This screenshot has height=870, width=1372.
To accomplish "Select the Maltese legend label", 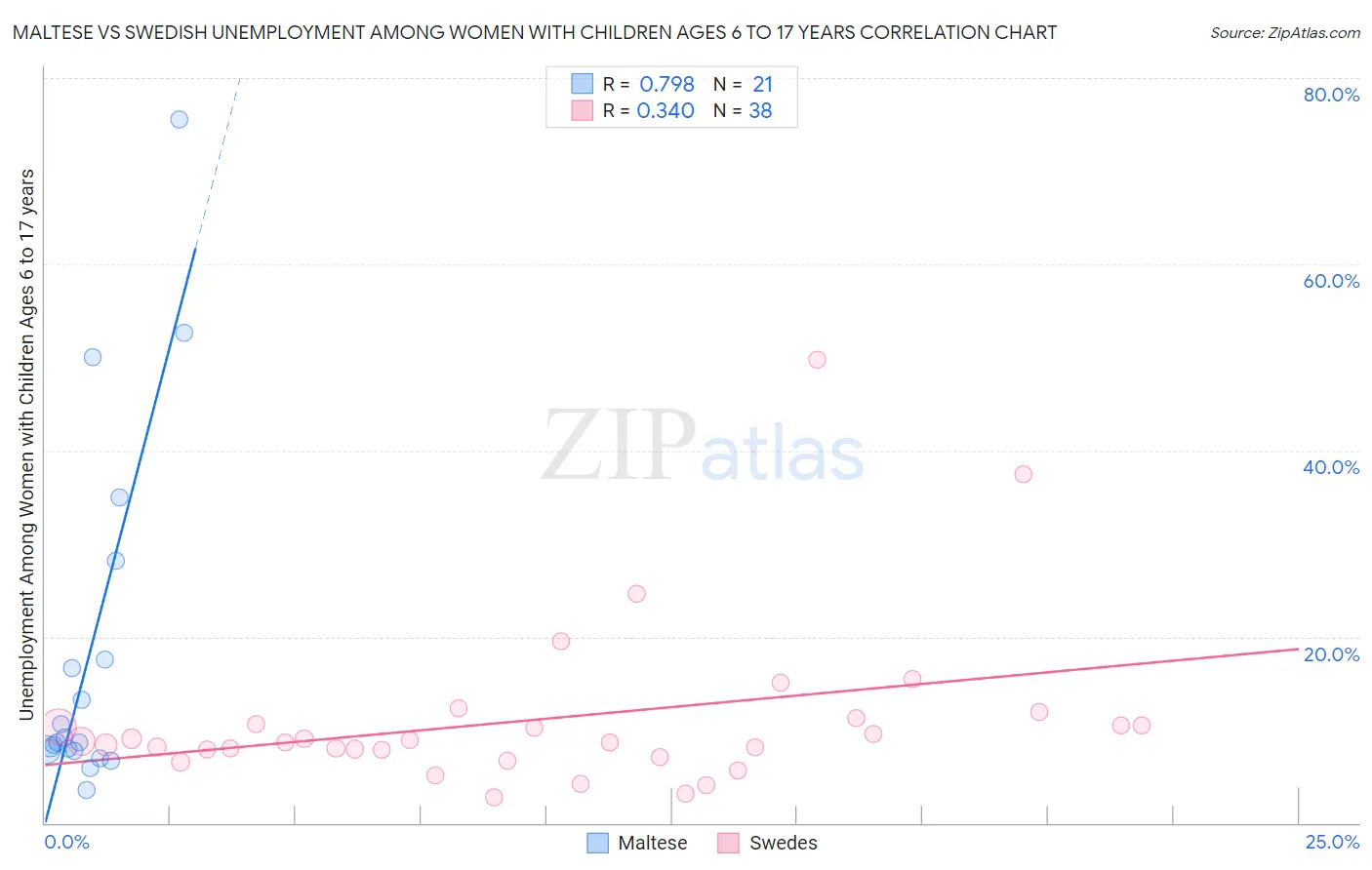I will (653, 843).
